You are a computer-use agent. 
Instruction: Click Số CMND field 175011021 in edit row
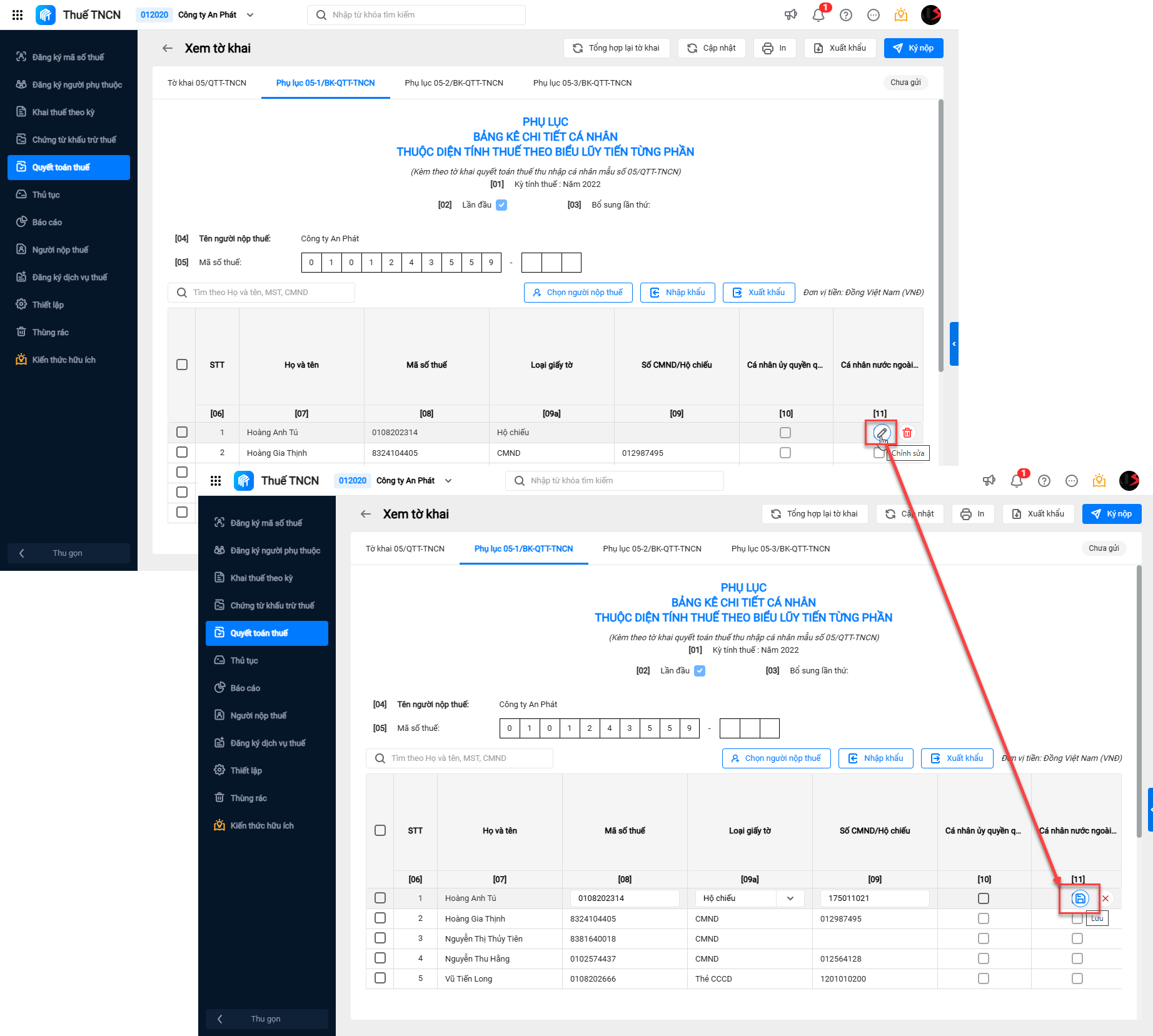(x=875, y=898)
